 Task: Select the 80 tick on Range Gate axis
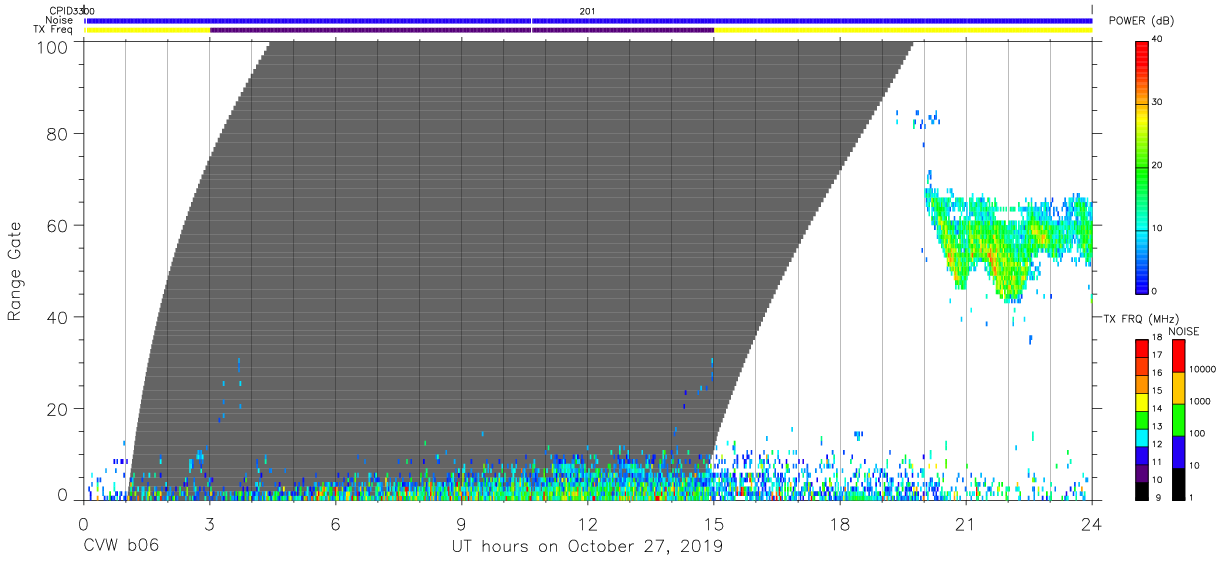tap(58, 134)
